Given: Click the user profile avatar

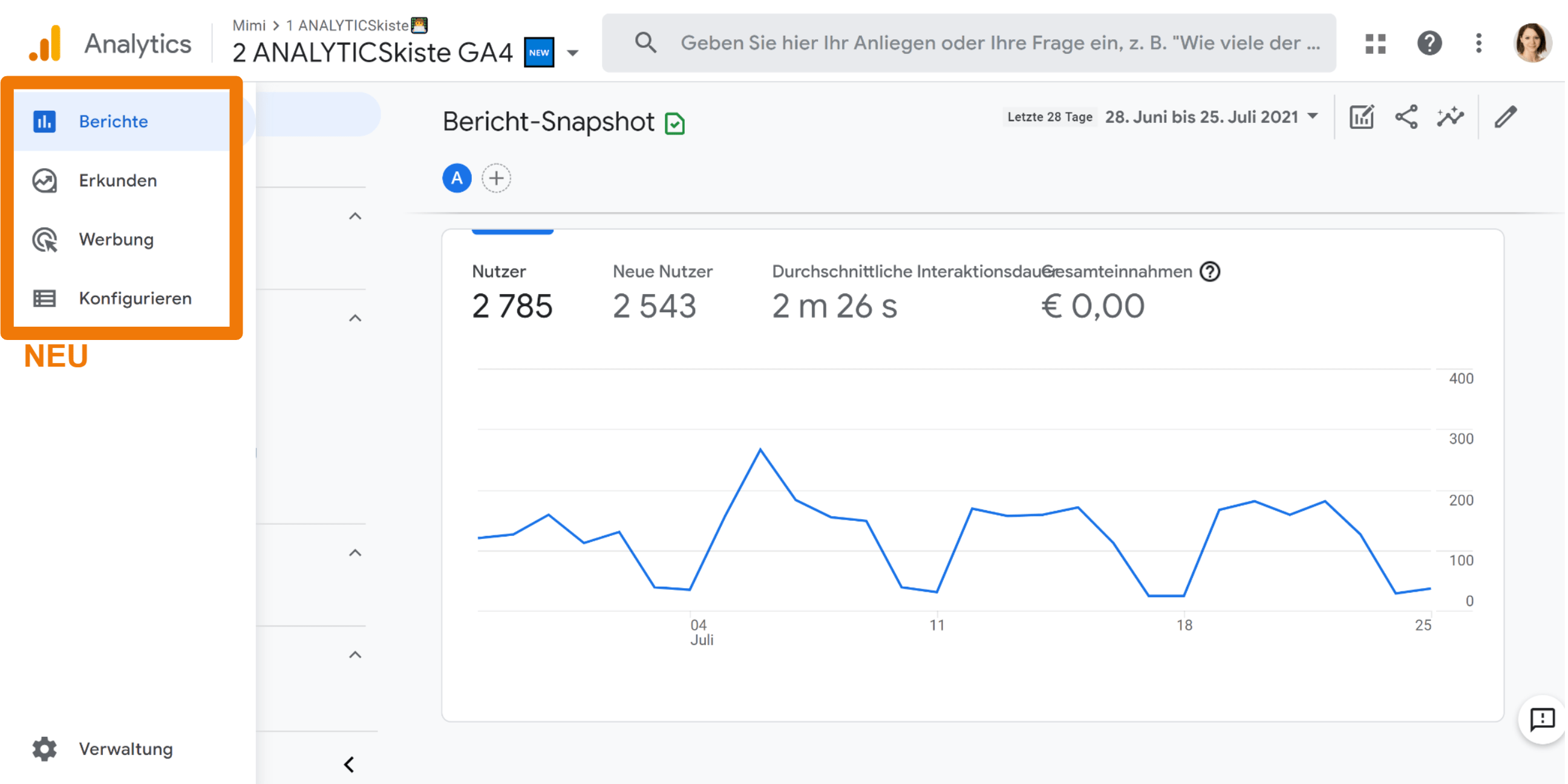Looking at the screenshot, I should tap(1532, 43).
